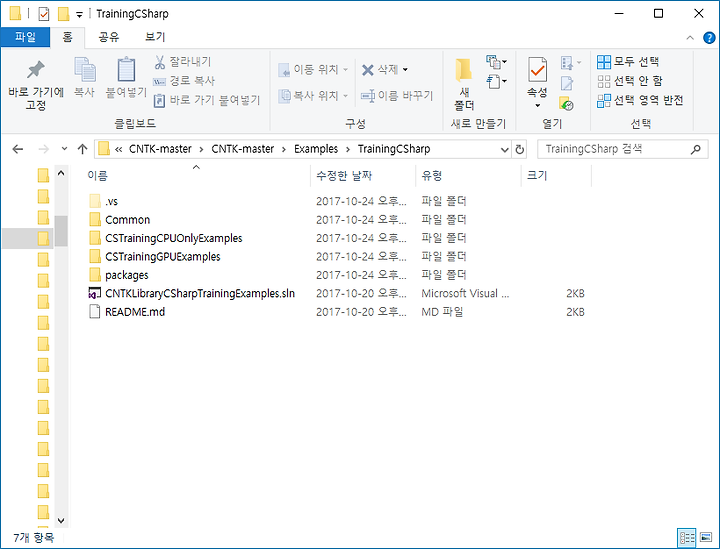Open the easy access dropdown icon
The image size is (720, 549).
(496, 82)
